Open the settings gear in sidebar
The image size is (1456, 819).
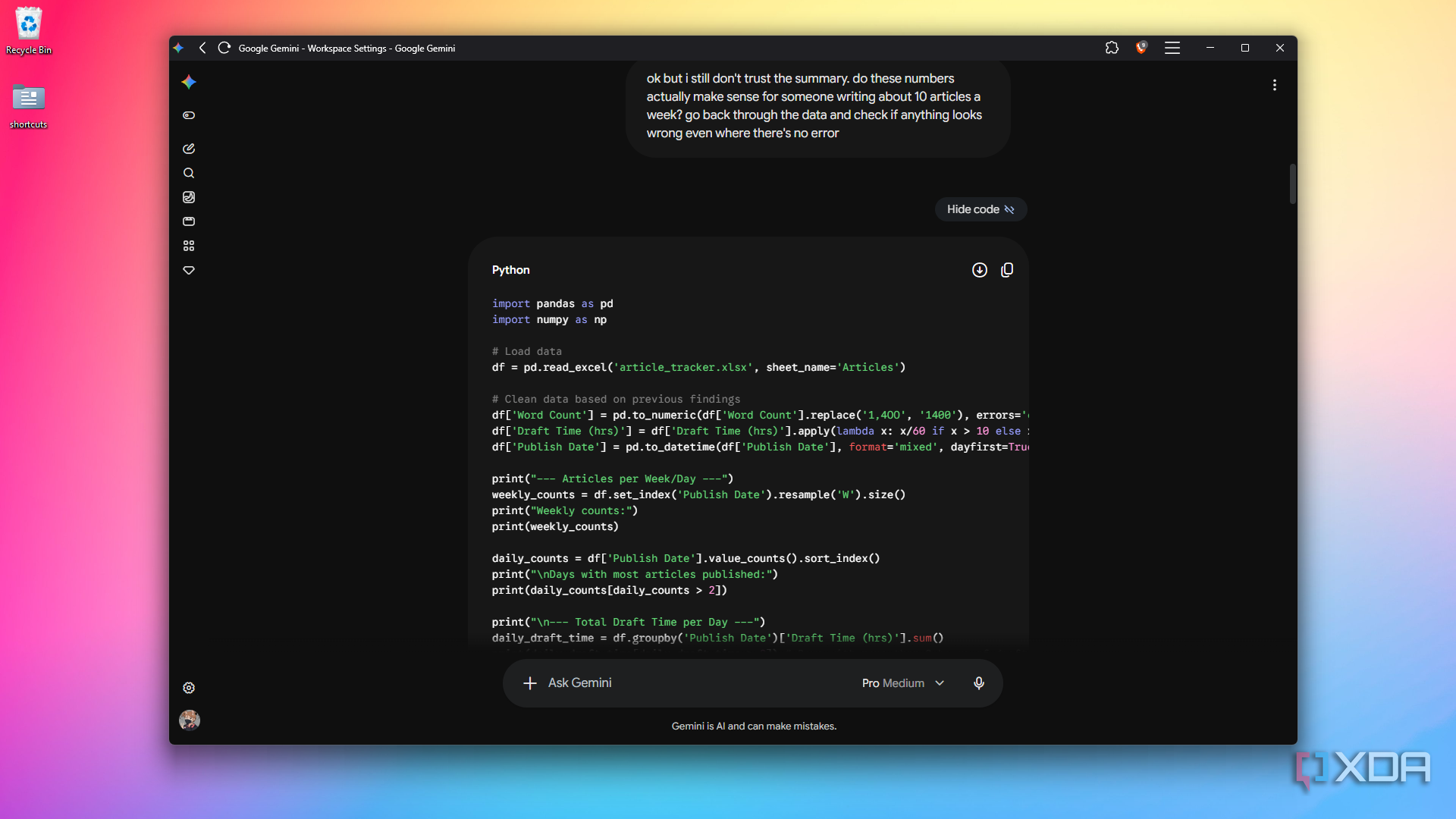click(189, 688)
